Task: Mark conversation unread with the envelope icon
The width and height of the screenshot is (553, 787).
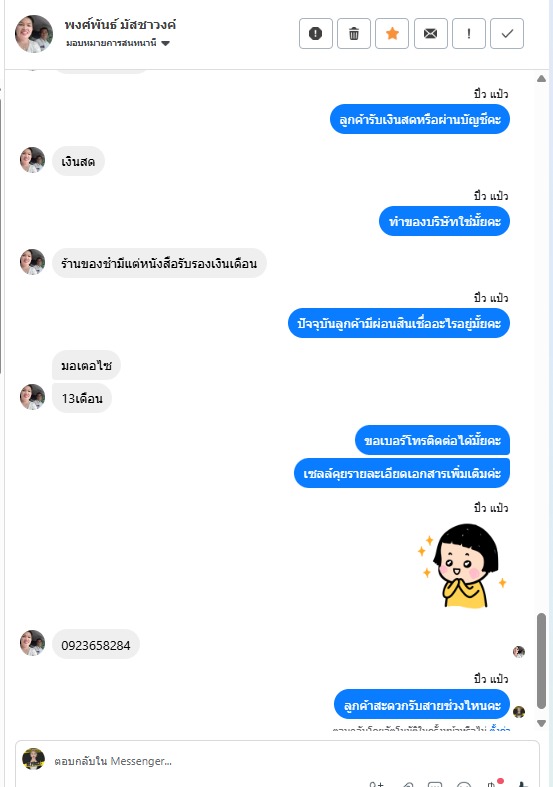Action: [431, 34]
